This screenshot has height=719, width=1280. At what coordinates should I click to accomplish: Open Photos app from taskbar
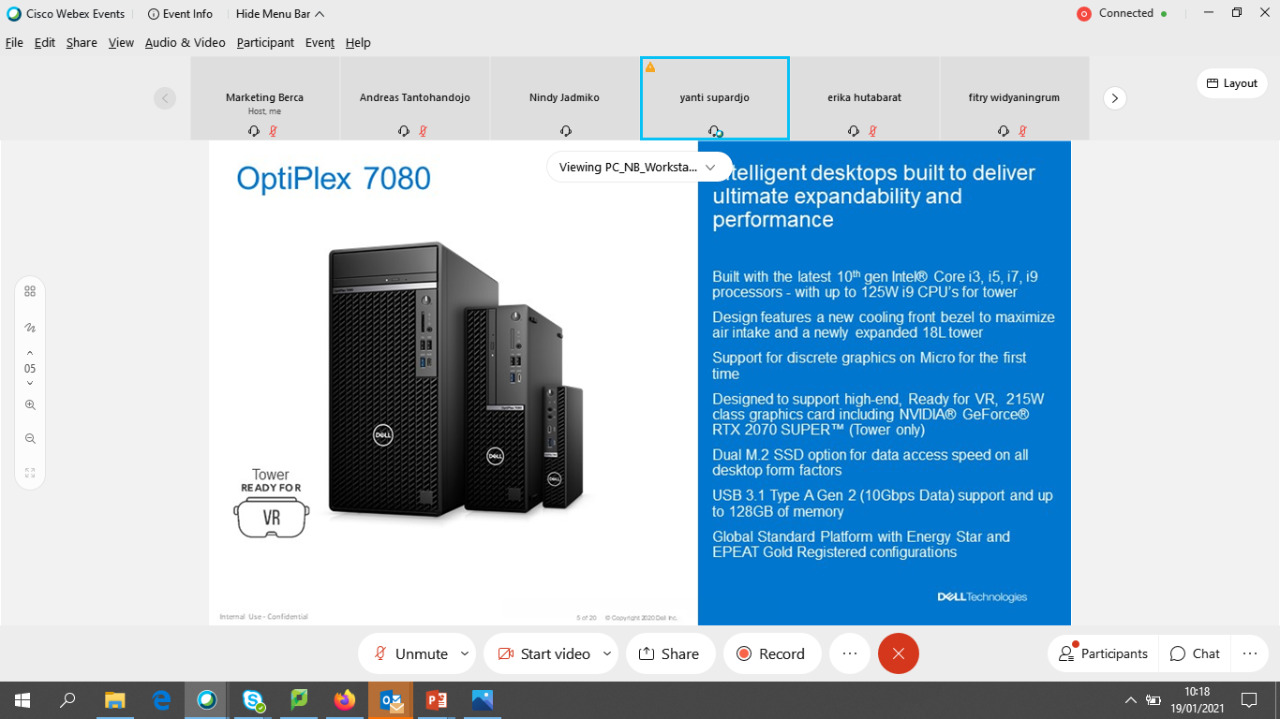click(x=483, y=700)
